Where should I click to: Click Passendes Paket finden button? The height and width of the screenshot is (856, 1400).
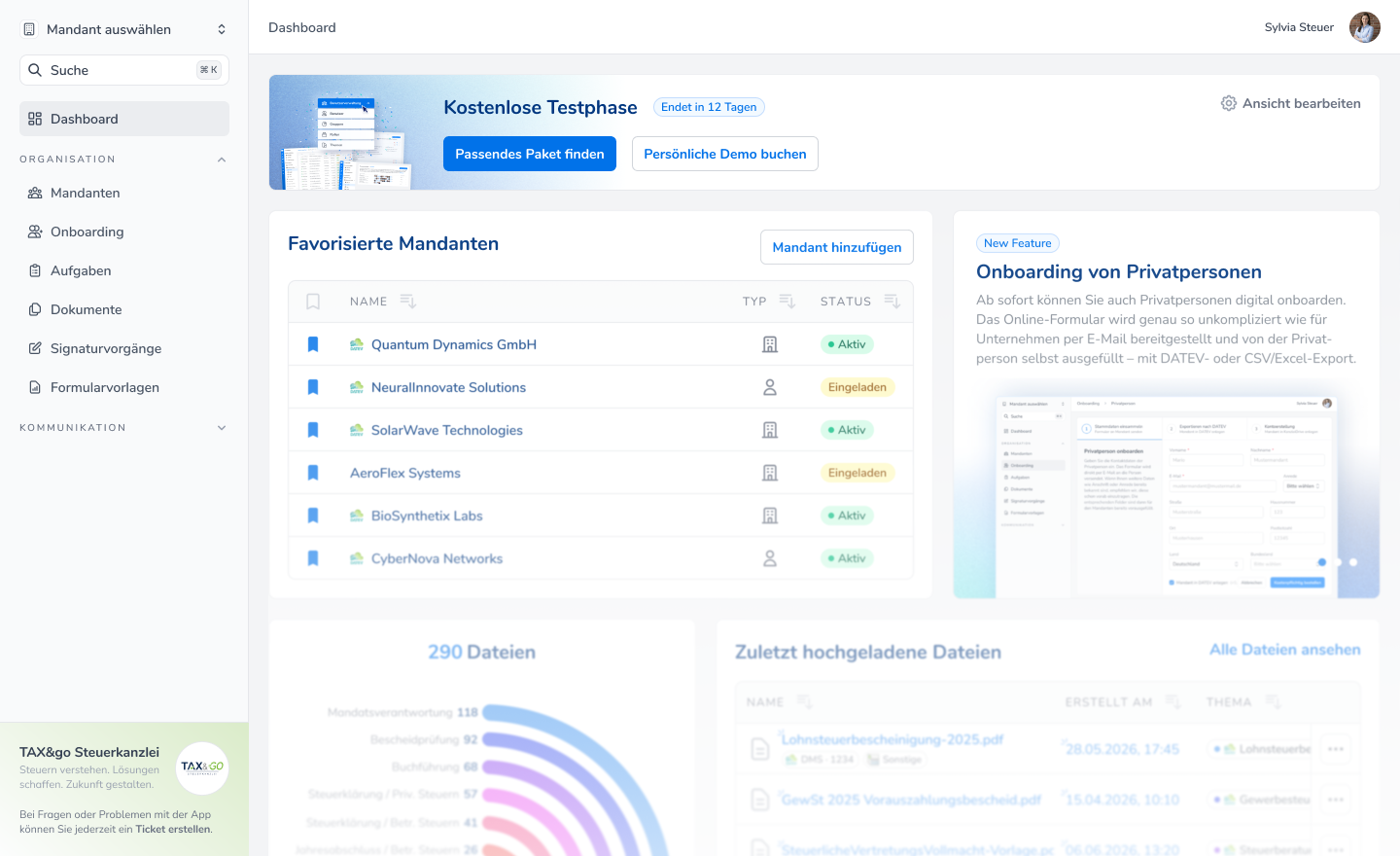pos(530,154)
